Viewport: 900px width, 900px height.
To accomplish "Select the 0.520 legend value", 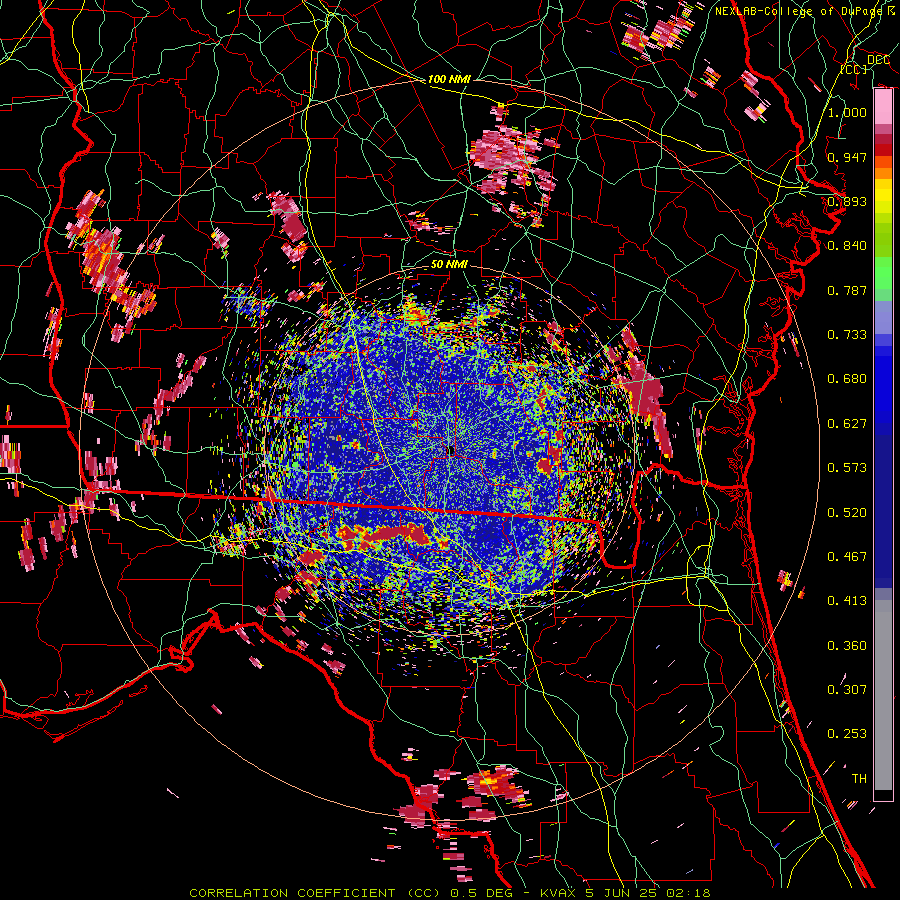I will (847, 513).
